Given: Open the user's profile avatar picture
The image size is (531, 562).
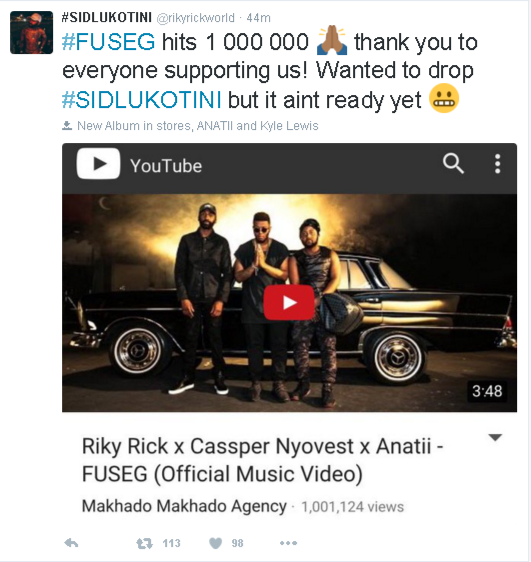Looking at the screenshot, I should tap(32, 33).
